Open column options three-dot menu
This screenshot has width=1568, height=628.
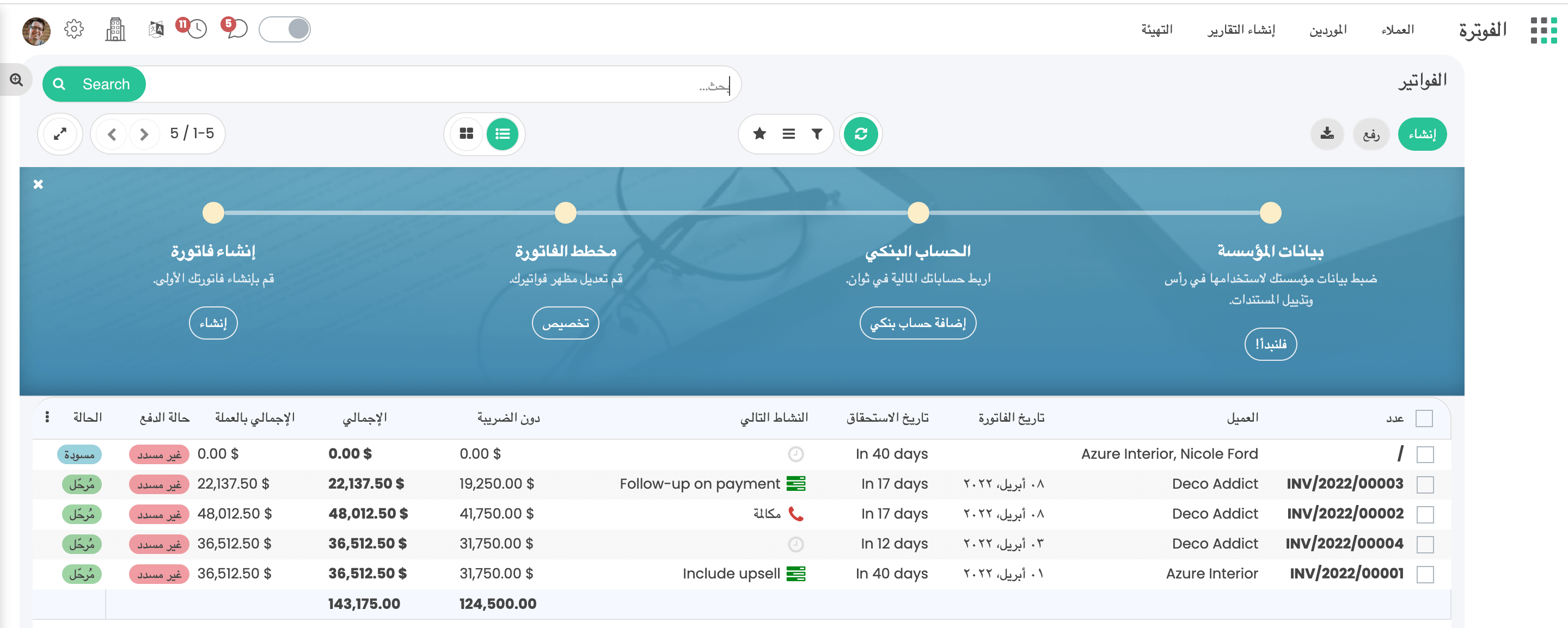[47, 417]
